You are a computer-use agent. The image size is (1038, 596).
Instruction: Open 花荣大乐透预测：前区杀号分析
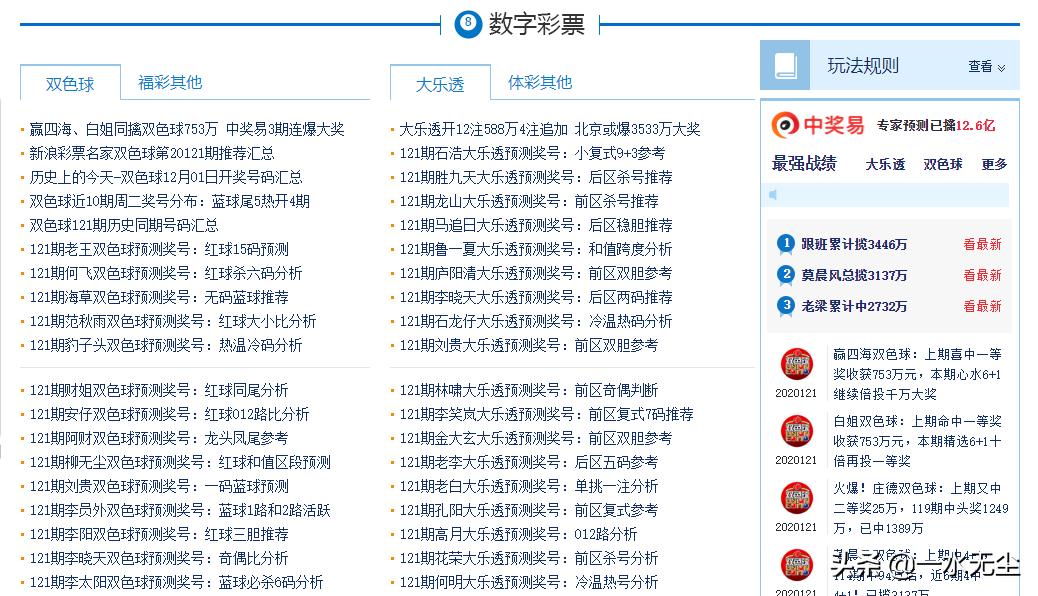529,558
